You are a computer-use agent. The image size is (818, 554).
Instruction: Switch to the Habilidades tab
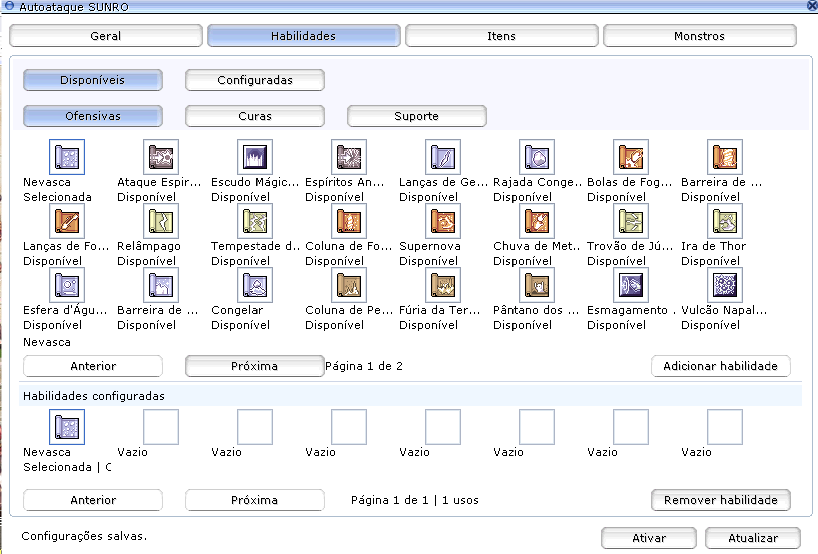pyautogui.click(x=304, y=36)
